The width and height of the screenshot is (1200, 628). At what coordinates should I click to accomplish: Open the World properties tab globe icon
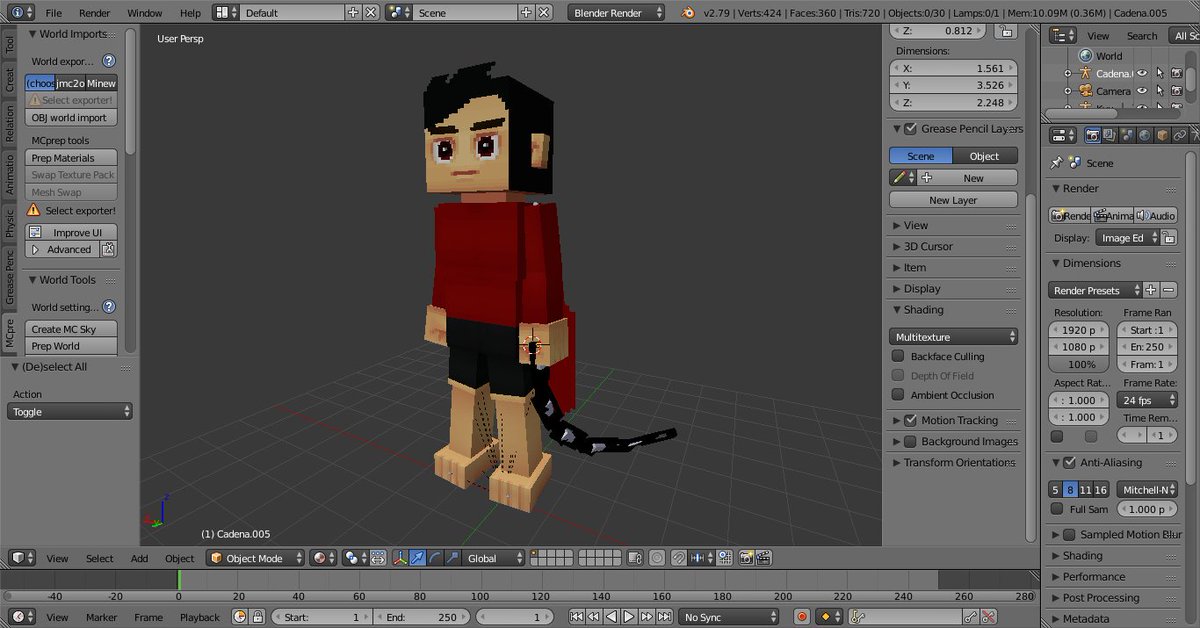point(1145,135)
